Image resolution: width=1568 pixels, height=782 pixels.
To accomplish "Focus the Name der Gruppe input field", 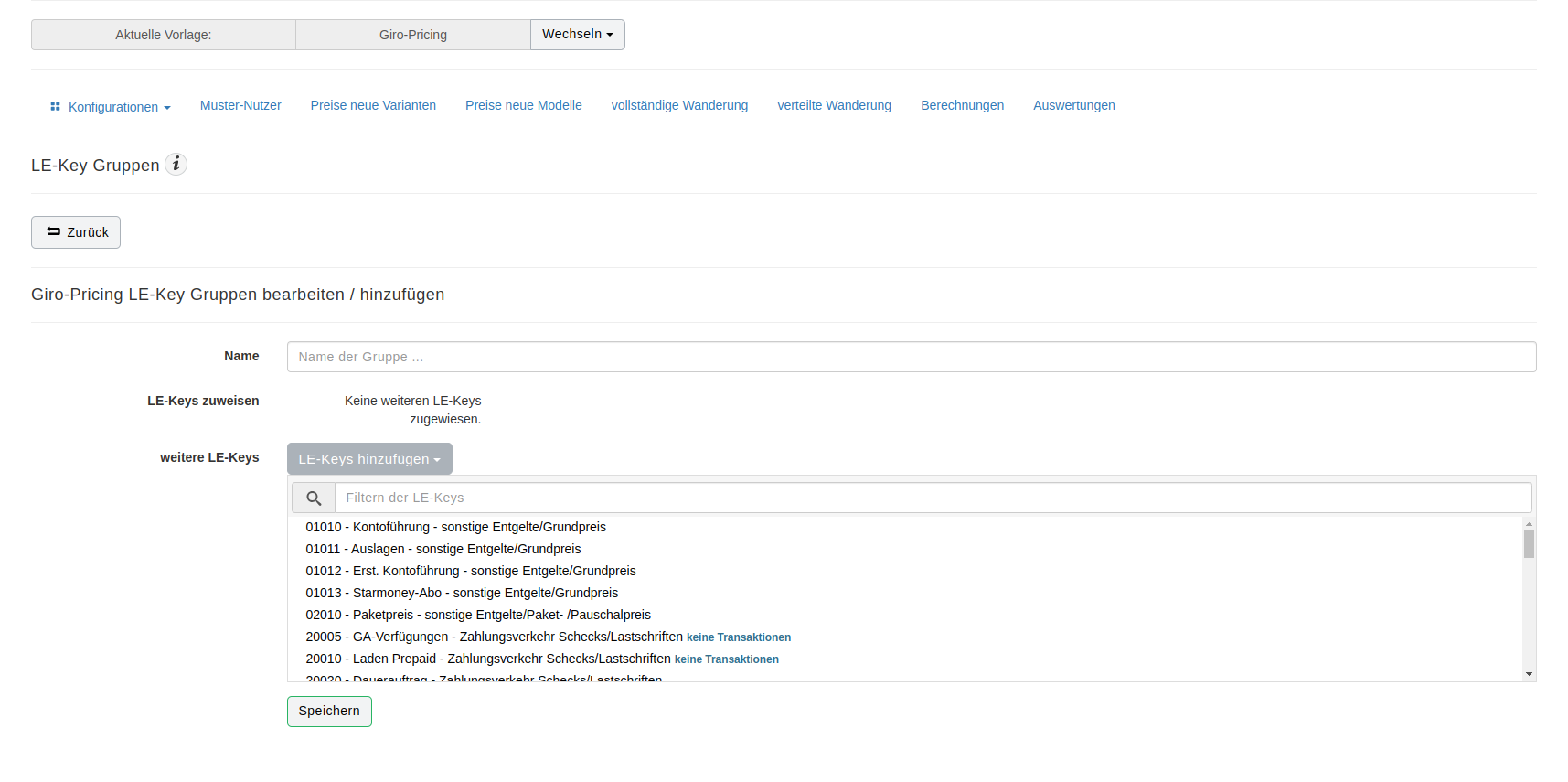I will [912, 357].
